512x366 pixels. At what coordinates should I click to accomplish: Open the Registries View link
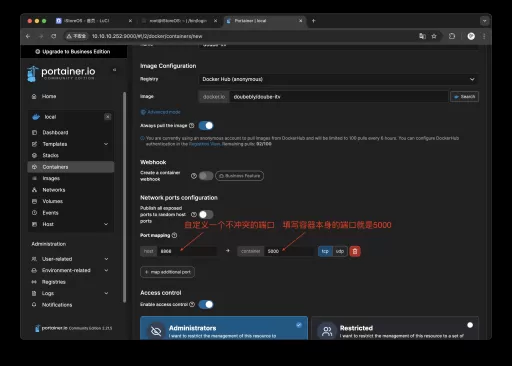(x=205, y=144)
